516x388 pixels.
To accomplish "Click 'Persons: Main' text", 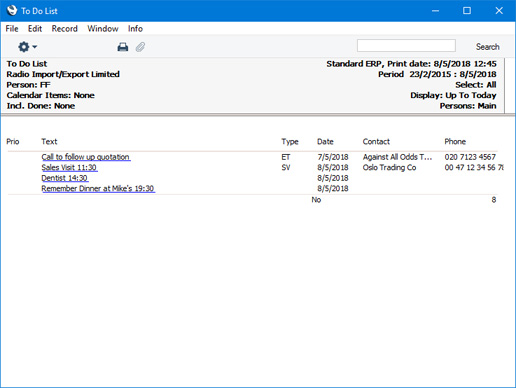I will click(x=468, y=106).
